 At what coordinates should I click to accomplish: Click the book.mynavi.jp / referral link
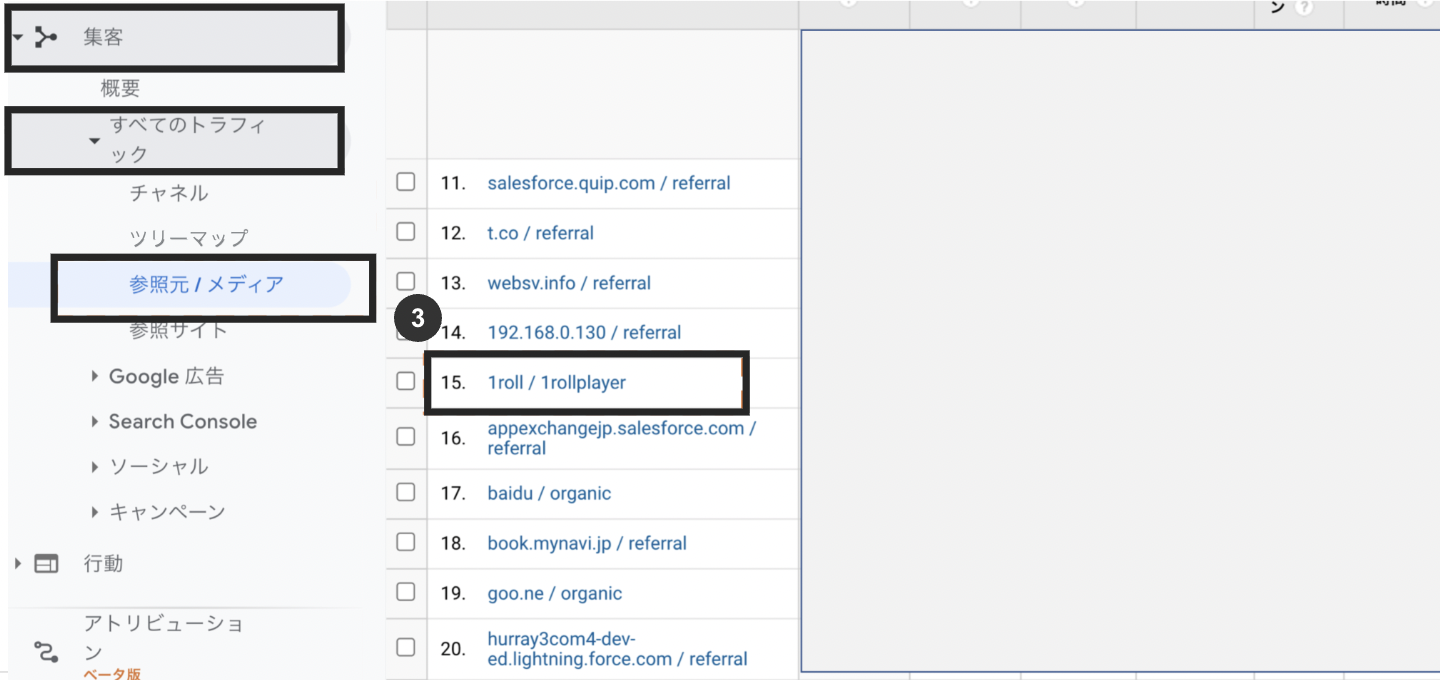click(587, 543)
